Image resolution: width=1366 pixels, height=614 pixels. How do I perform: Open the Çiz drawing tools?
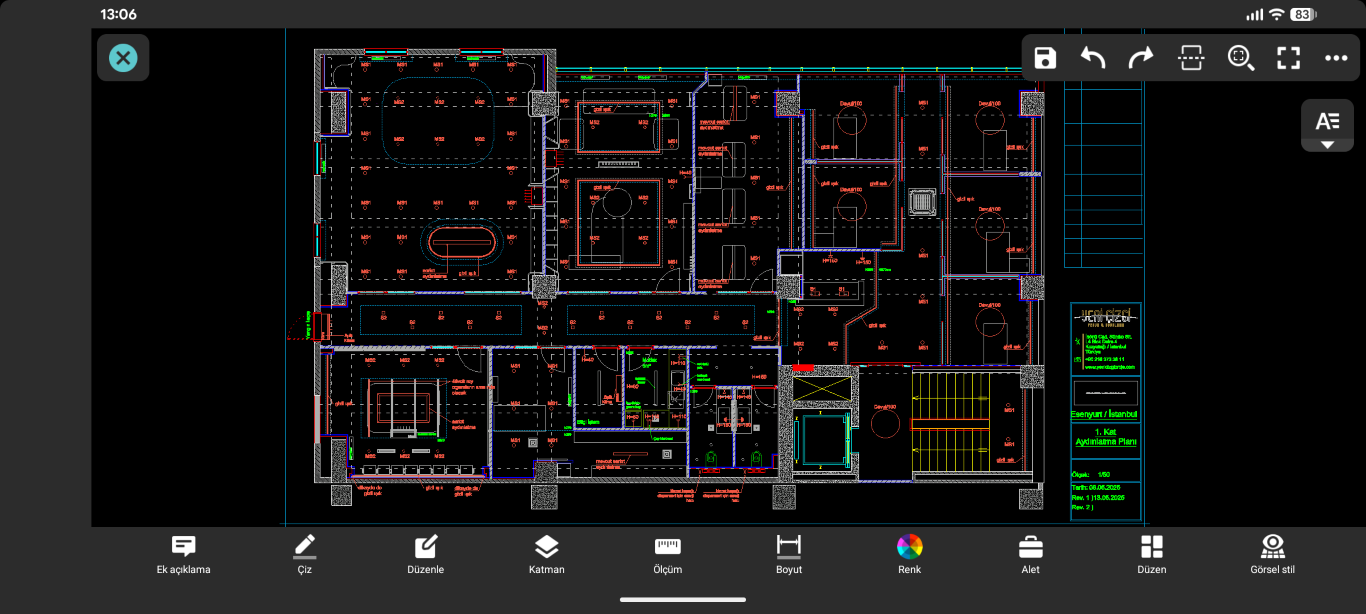click(305, 555)
